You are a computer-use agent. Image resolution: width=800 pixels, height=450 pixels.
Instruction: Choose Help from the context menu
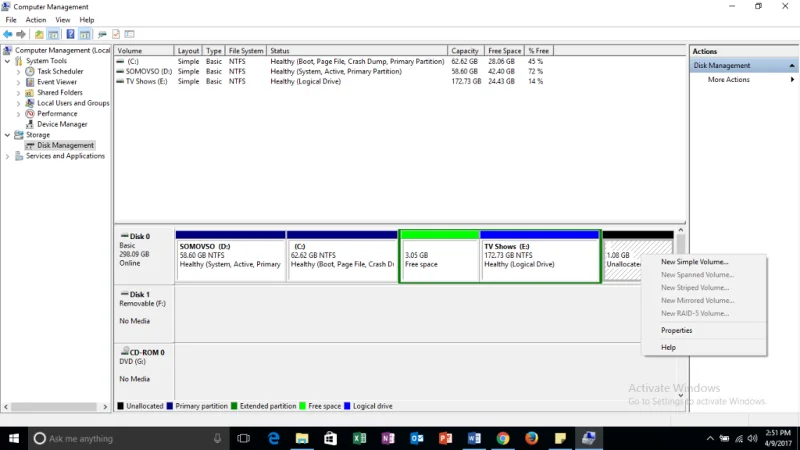(668, 347)
